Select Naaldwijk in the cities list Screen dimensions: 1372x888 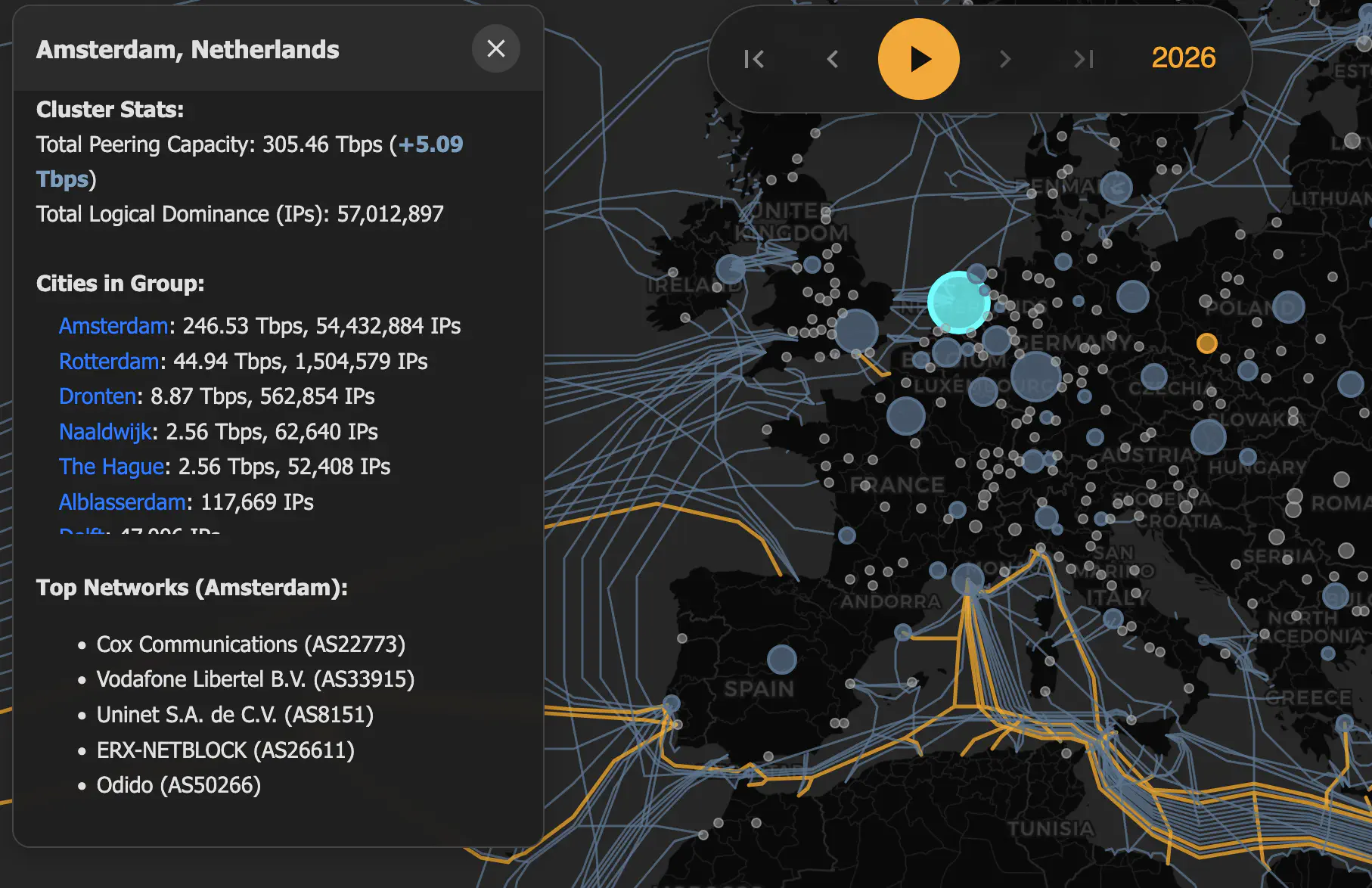click(106, 432)
